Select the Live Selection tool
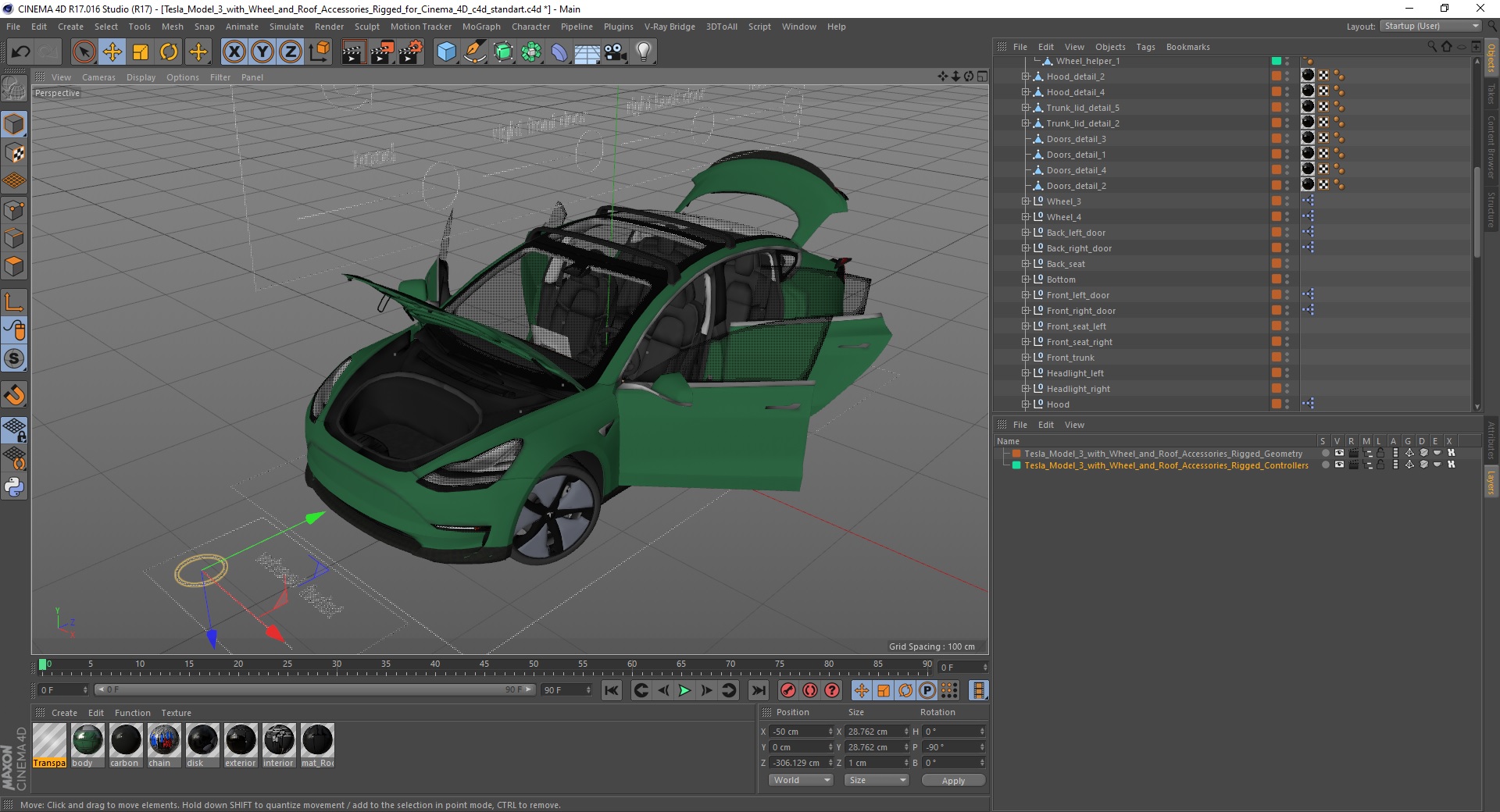Image resolution: width=1500 pixels, height=812 pixels. pos(84,52)
